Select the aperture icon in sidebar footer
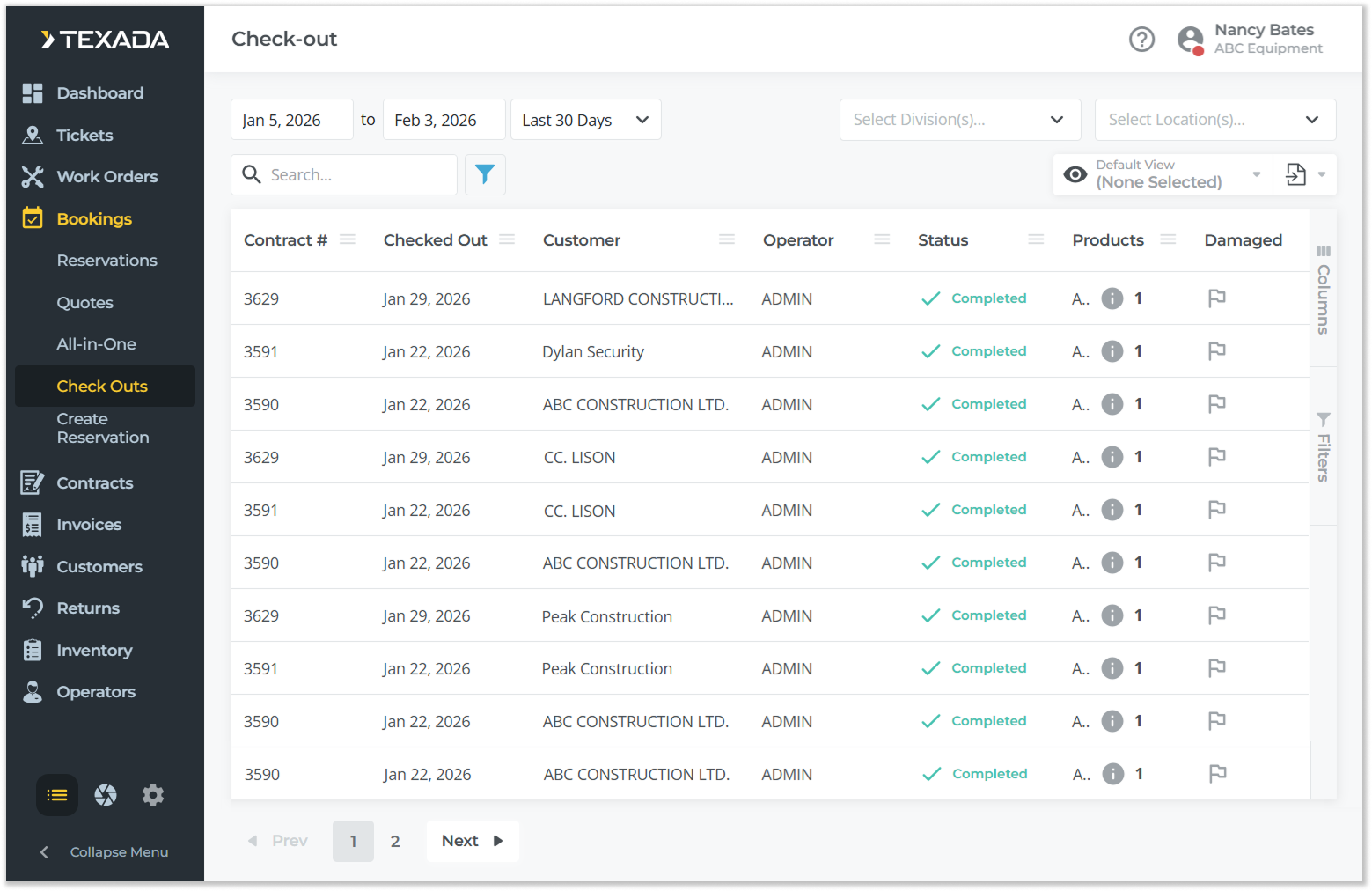 pos(106,795)
